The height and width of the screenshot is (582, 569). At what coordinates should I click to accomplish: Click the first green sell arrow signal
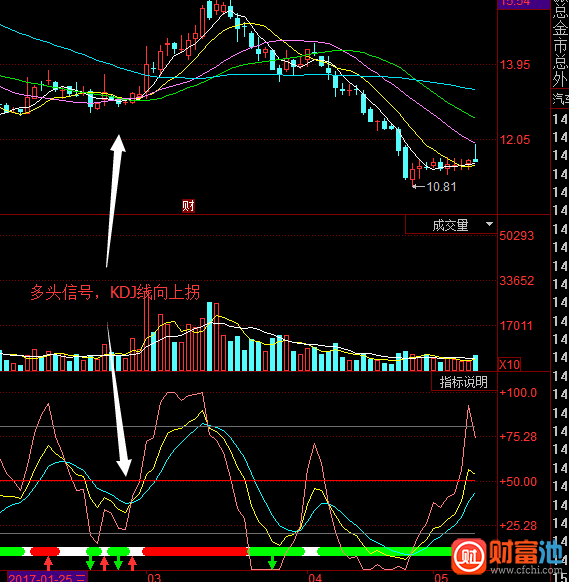pyautogui.click(x=90, y=563)
